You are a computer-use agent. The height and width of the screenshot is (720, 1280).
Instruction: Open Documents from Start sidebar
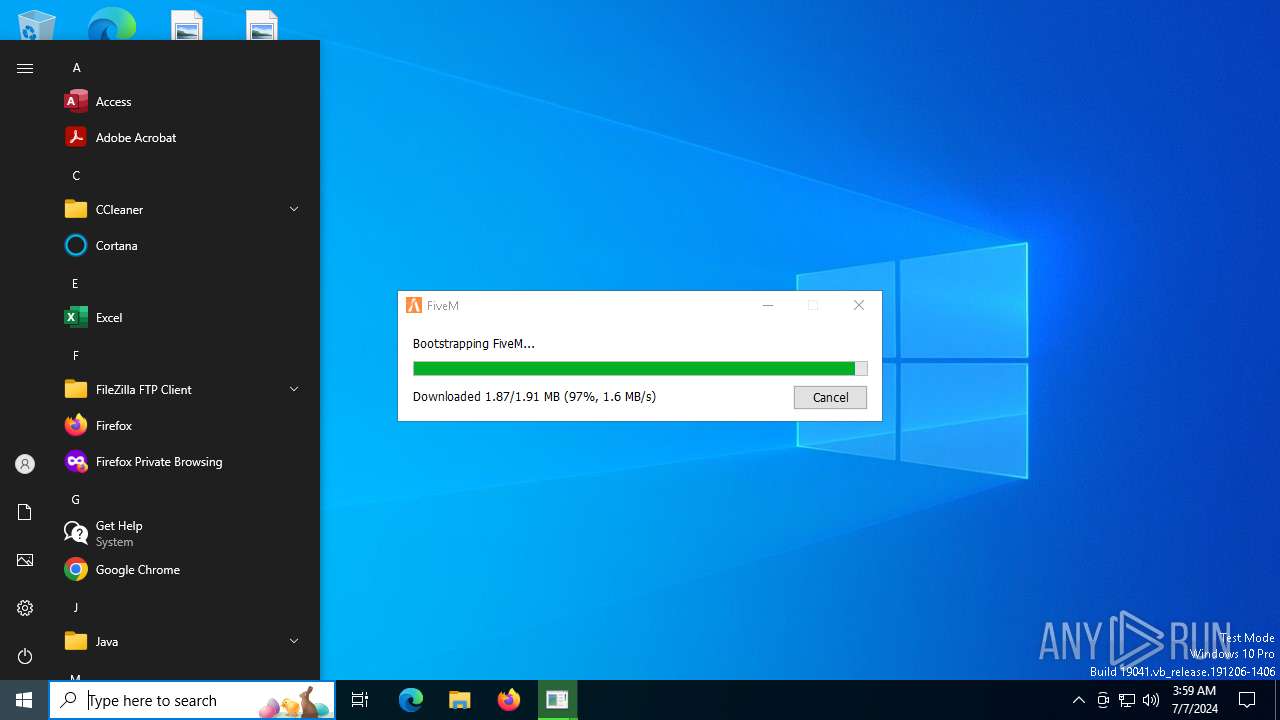[x=25, y=512]
